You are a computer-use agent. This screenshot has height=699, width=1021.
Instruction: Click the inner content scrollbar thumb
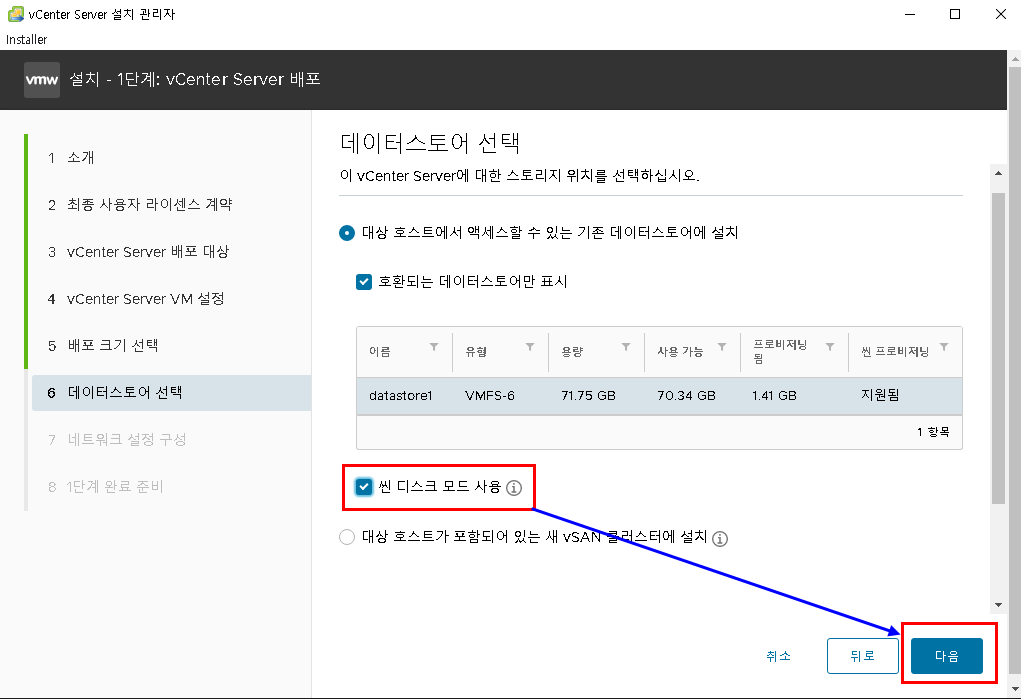[998, 348]
